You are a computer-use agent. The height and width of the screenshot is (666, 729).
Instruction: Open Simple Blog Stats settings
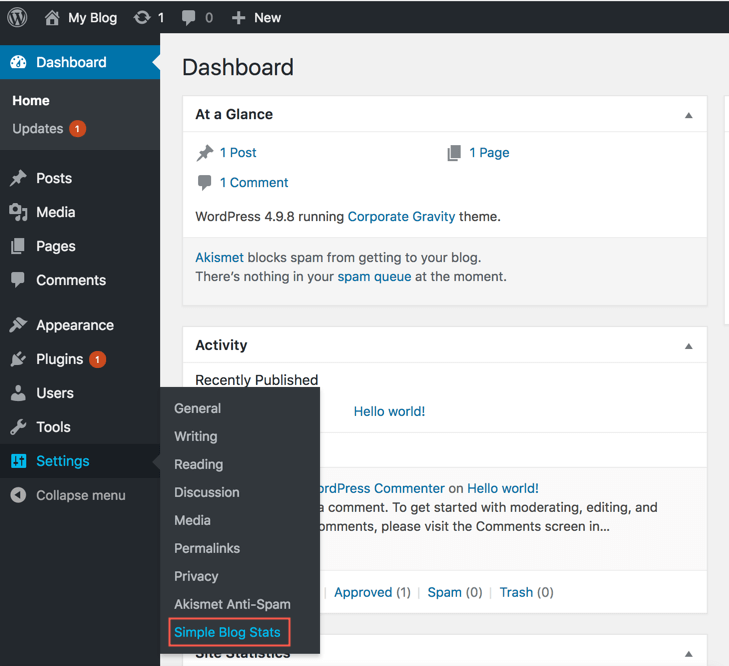(227, 632)
